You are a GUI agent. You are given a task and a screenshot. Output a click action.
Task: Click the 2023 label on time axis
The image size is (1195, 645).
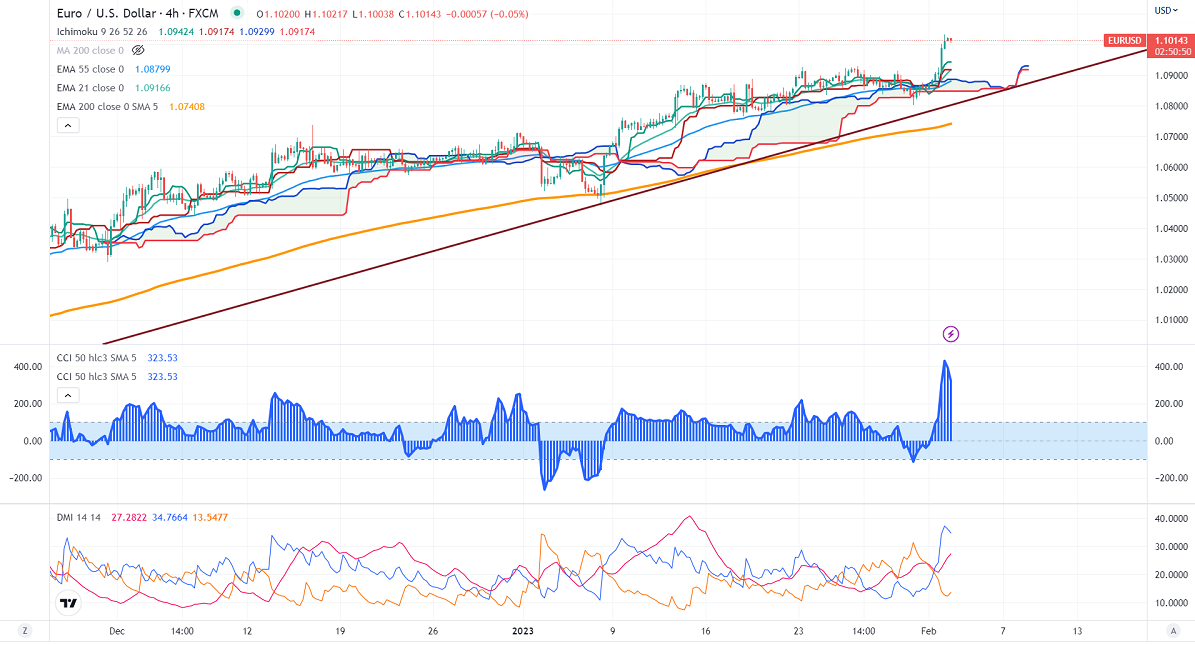[523, 631]
